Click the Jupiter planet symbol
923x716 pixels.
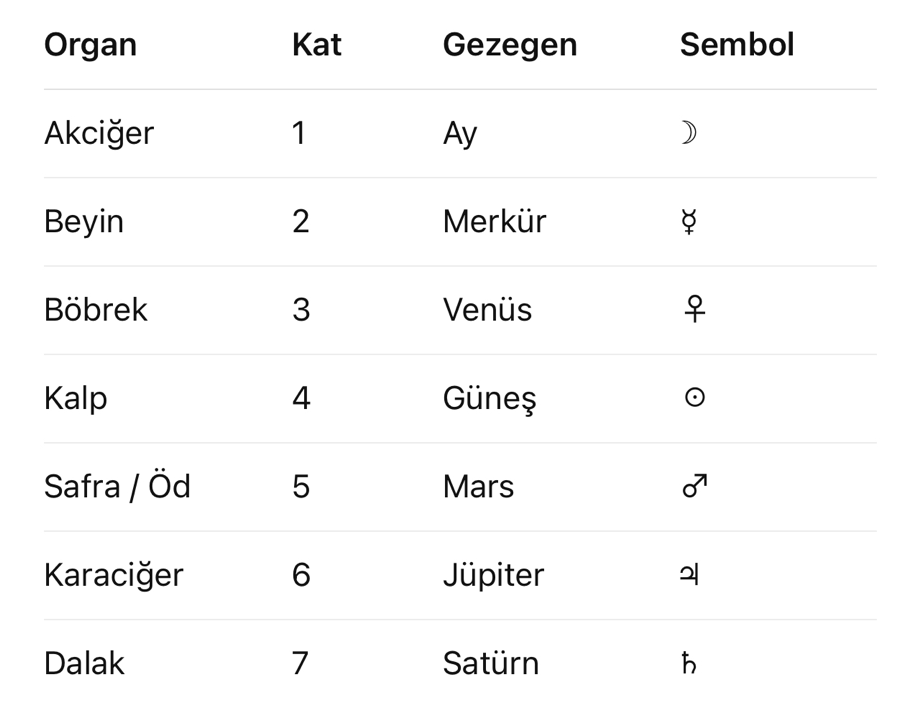tap(688, 575)
